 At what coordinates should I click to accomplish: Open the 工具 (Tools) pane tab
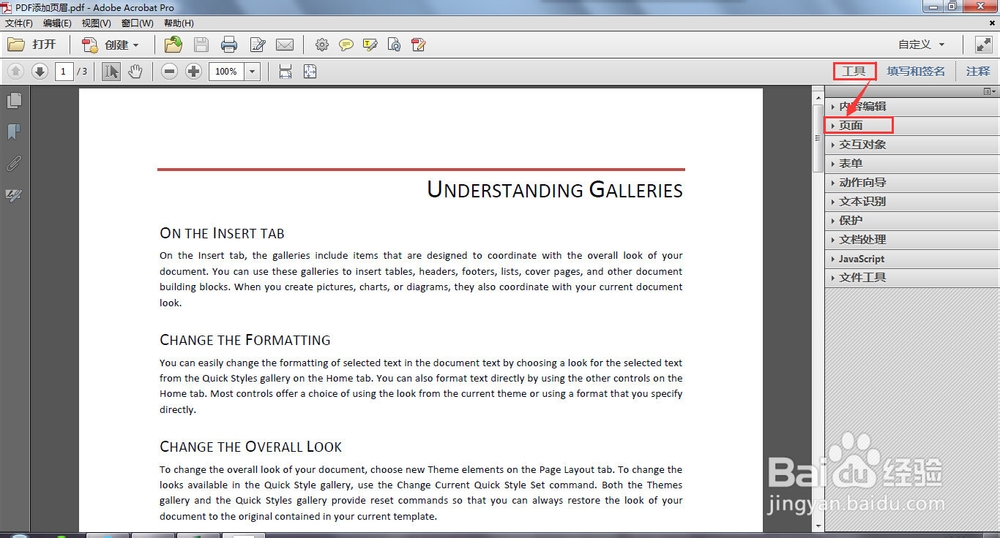(854, 71)
